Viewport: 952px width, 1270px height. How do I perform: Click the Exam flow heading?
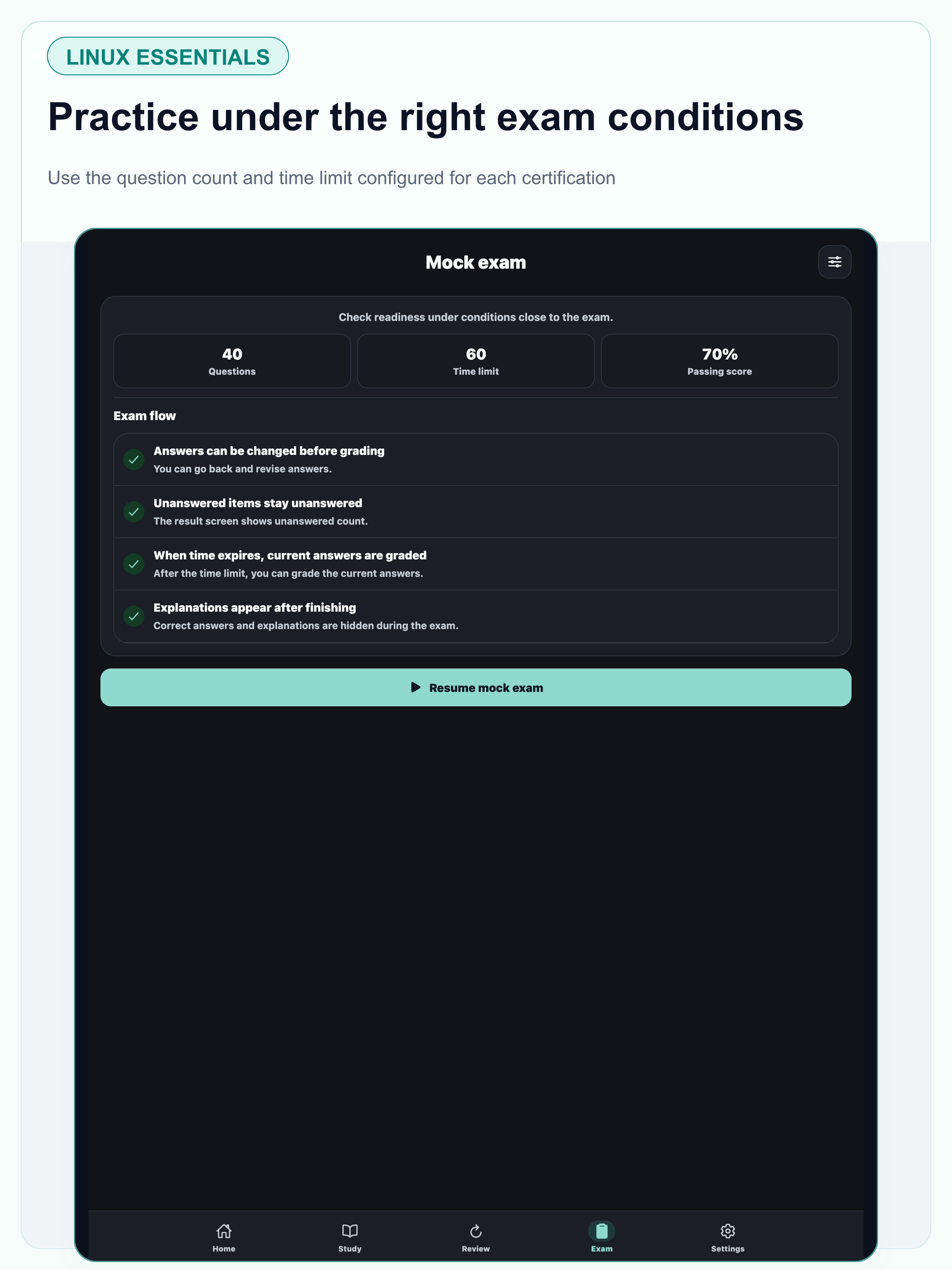pos(145,416)
